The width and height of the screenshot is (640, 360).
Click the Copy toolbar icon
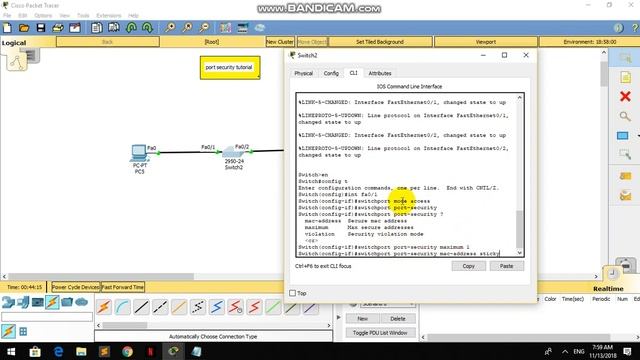click(97, 28)
